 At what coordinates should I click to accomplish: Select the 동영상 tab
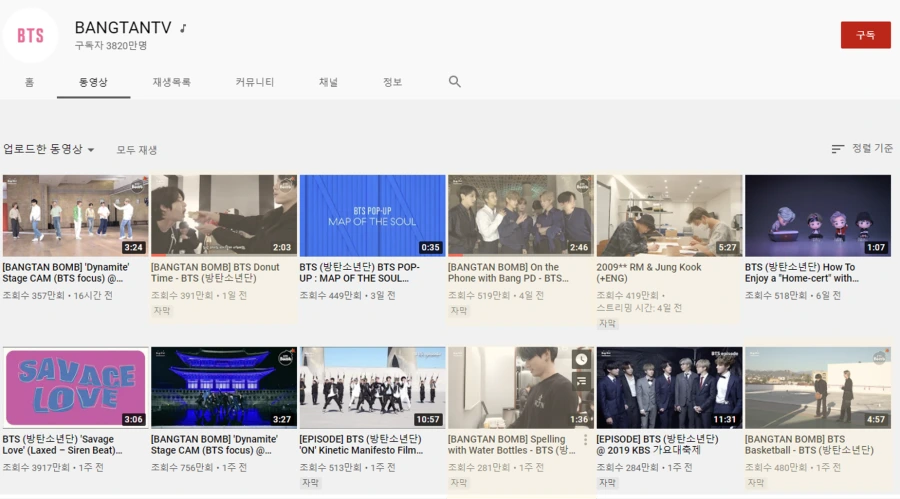[94, 82]
